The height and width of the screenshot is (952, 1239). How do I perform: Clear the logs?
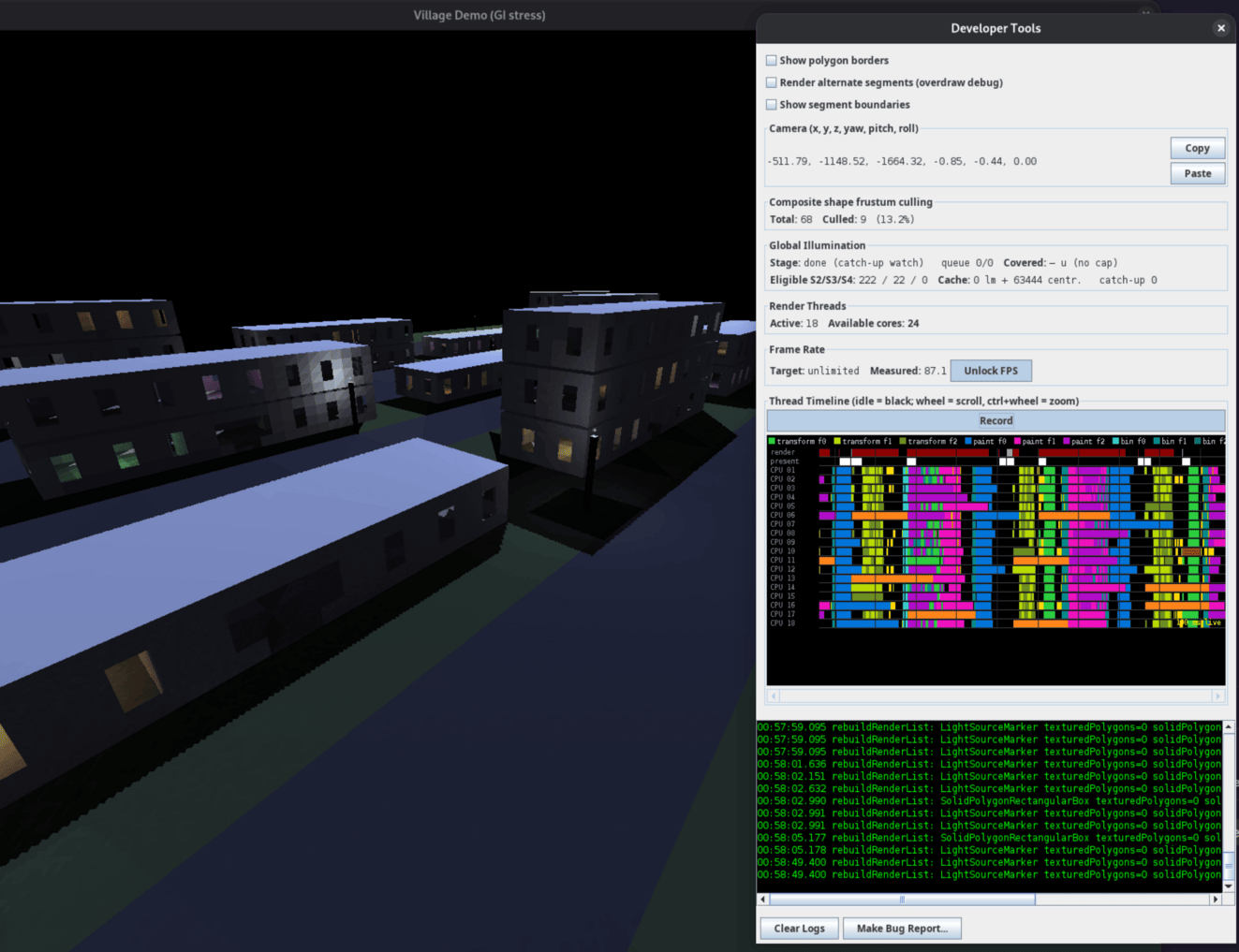799,929
